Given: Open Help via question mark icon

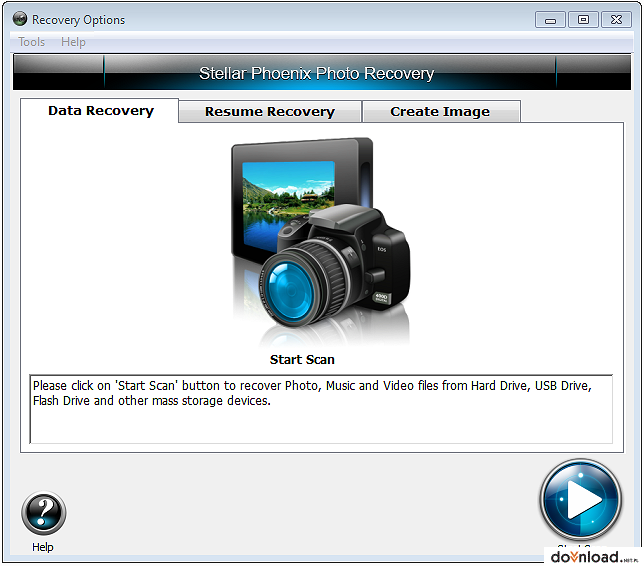Looking at the screenshot, I should point(44,513).
